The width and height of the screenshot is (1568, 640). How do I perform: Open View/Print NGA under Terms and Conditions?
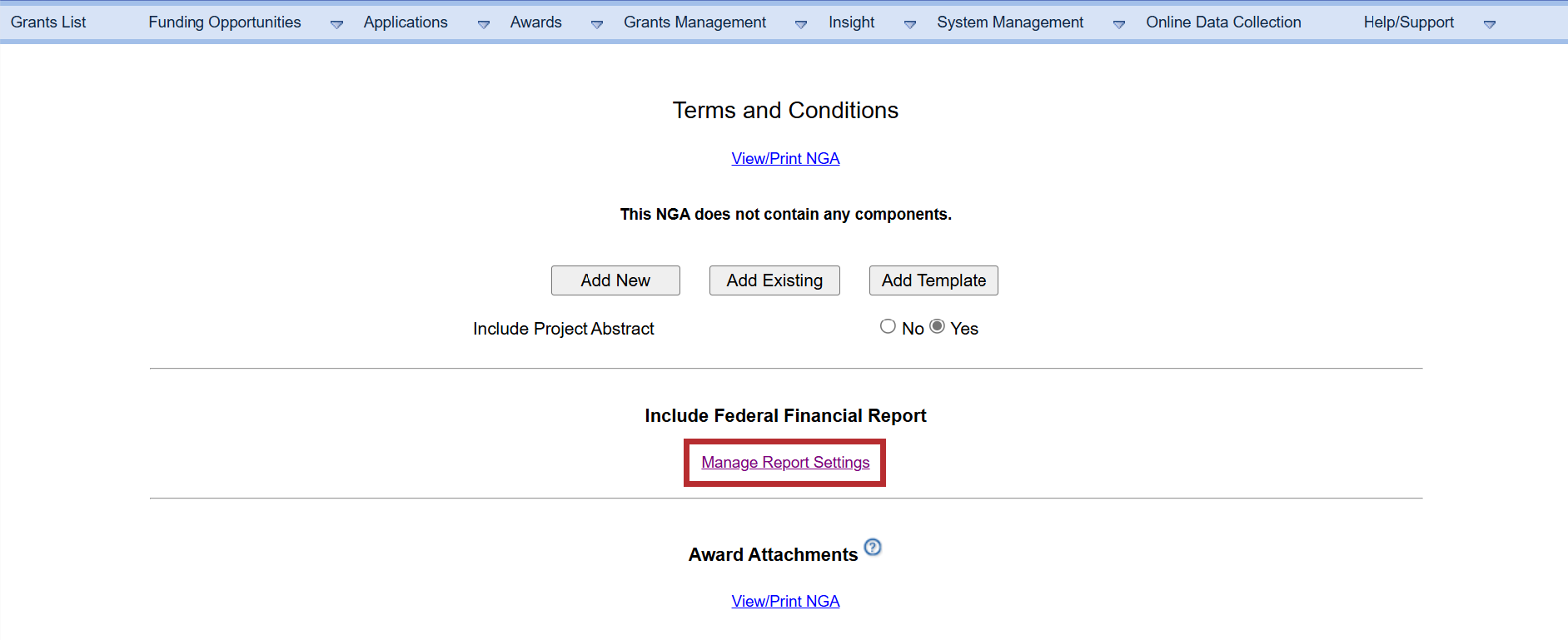[784, 159]
